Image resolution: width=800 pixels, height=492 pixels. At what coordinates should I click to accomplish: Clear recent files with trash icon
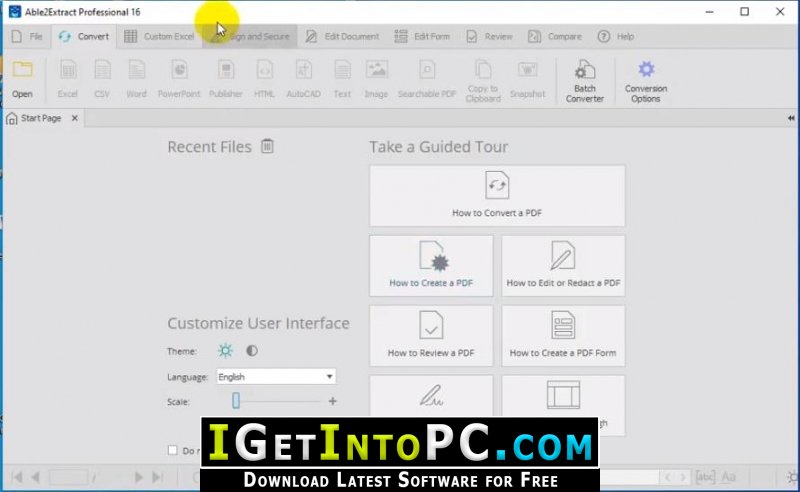267,146
